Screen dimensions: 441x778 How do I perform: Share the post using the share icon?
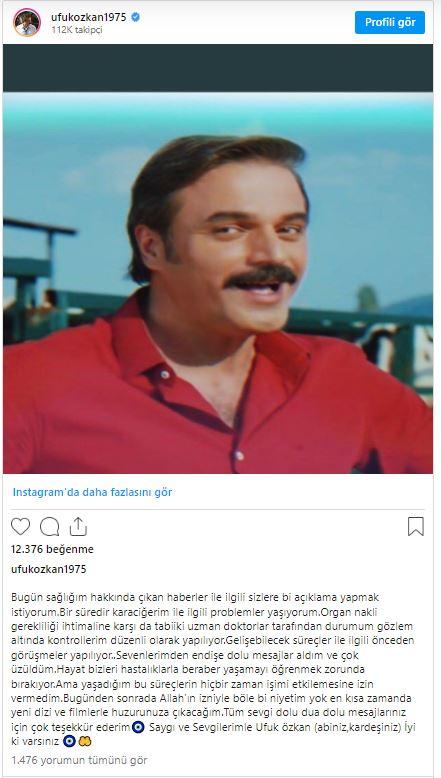coord(78,526)
